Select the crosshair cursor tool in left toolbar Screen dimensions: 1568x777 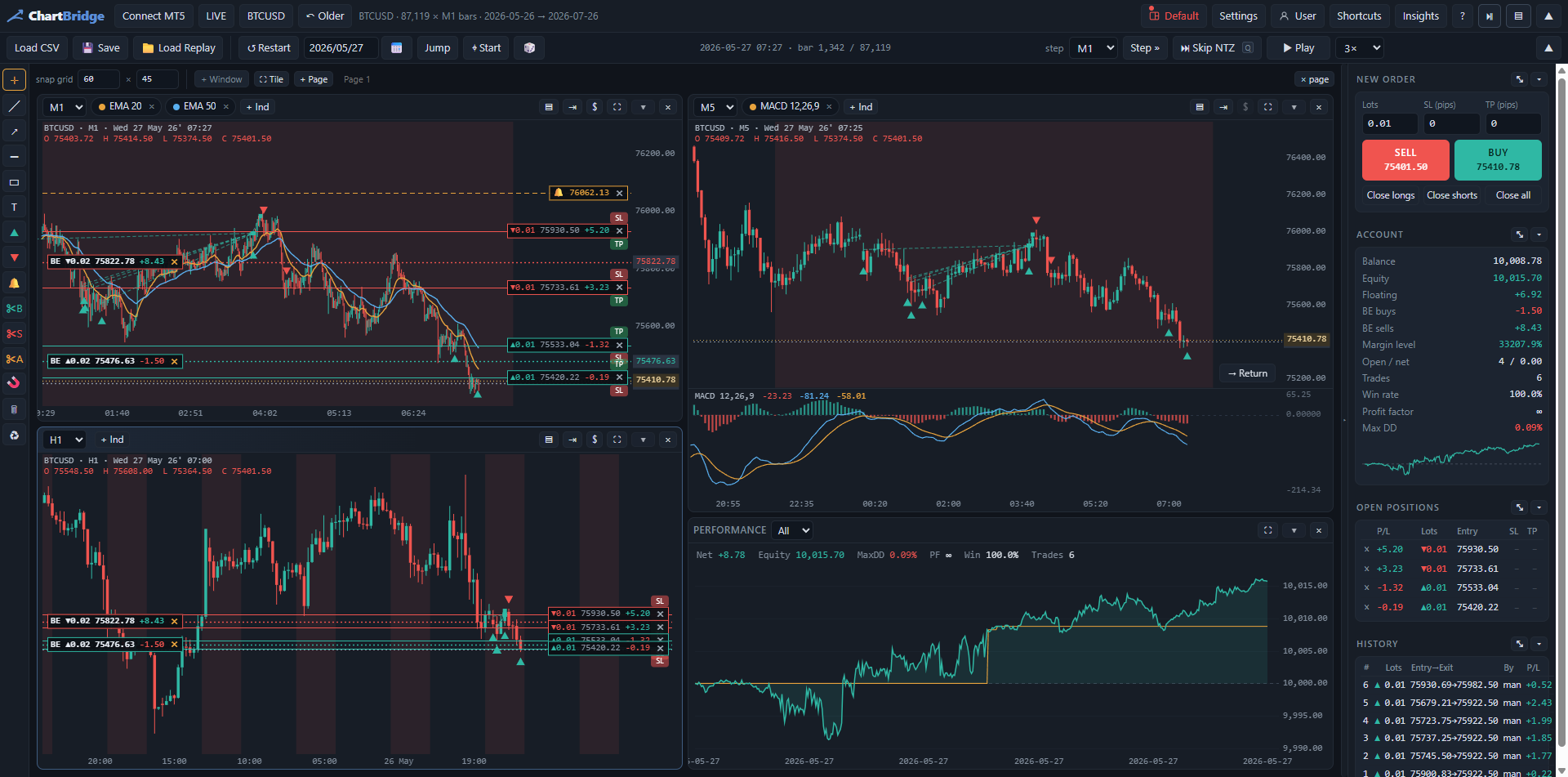(x=14, y=80)
